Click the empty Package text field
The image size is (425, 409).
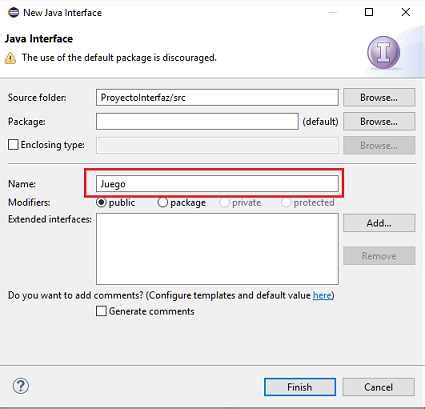tap(197, 121)
